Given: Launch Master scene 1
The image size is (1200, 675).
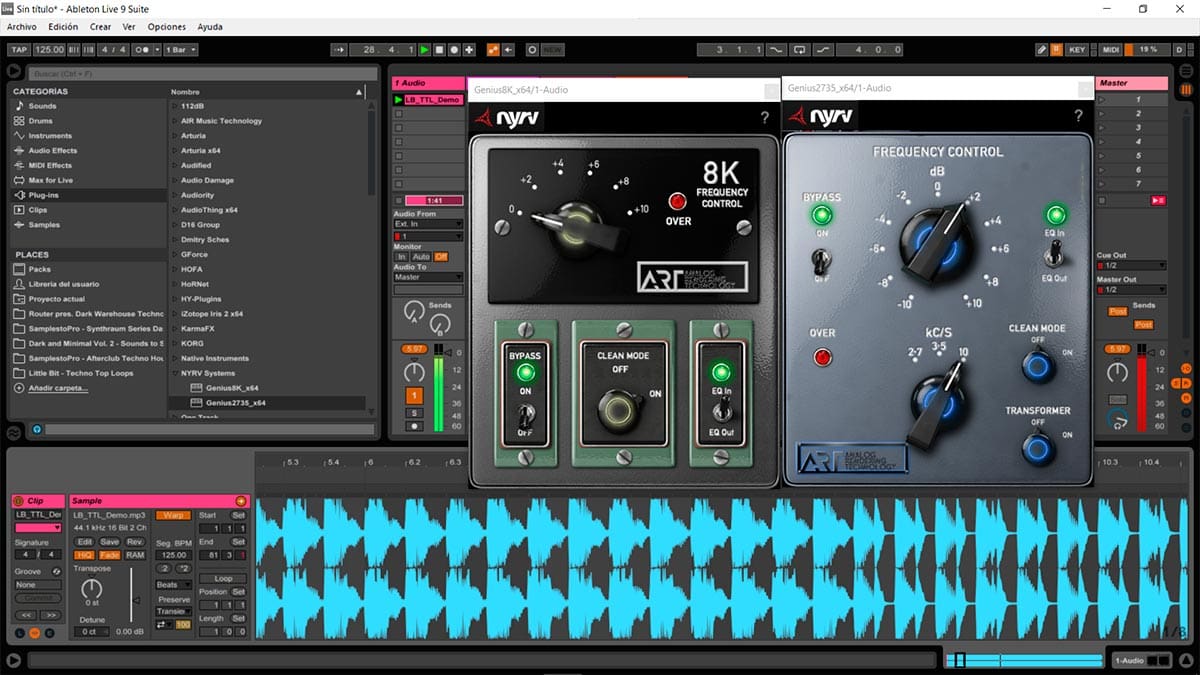Looking at the screenshot, I should (1101, 100).
